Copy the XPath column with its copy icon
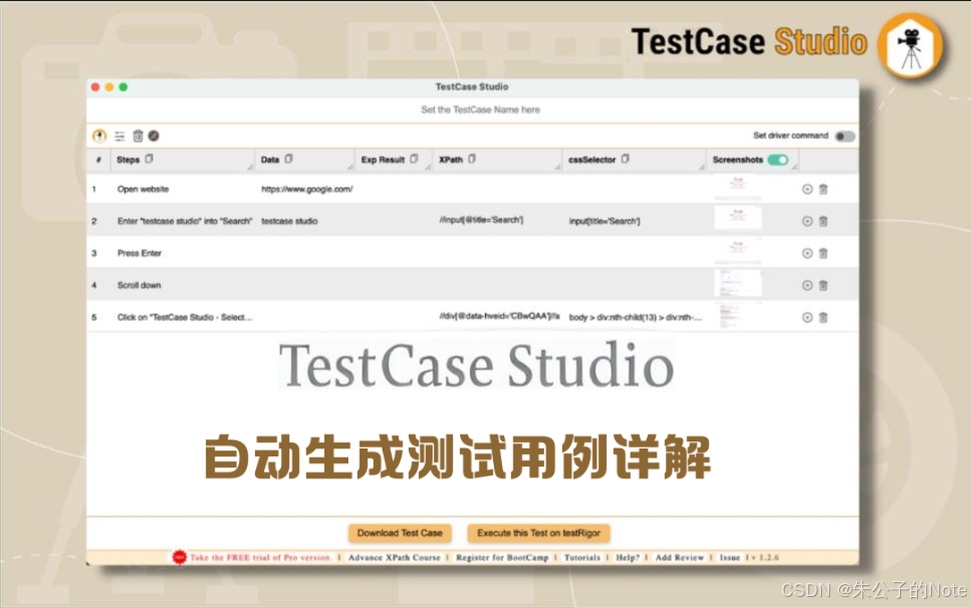 (x=472, y=159)
